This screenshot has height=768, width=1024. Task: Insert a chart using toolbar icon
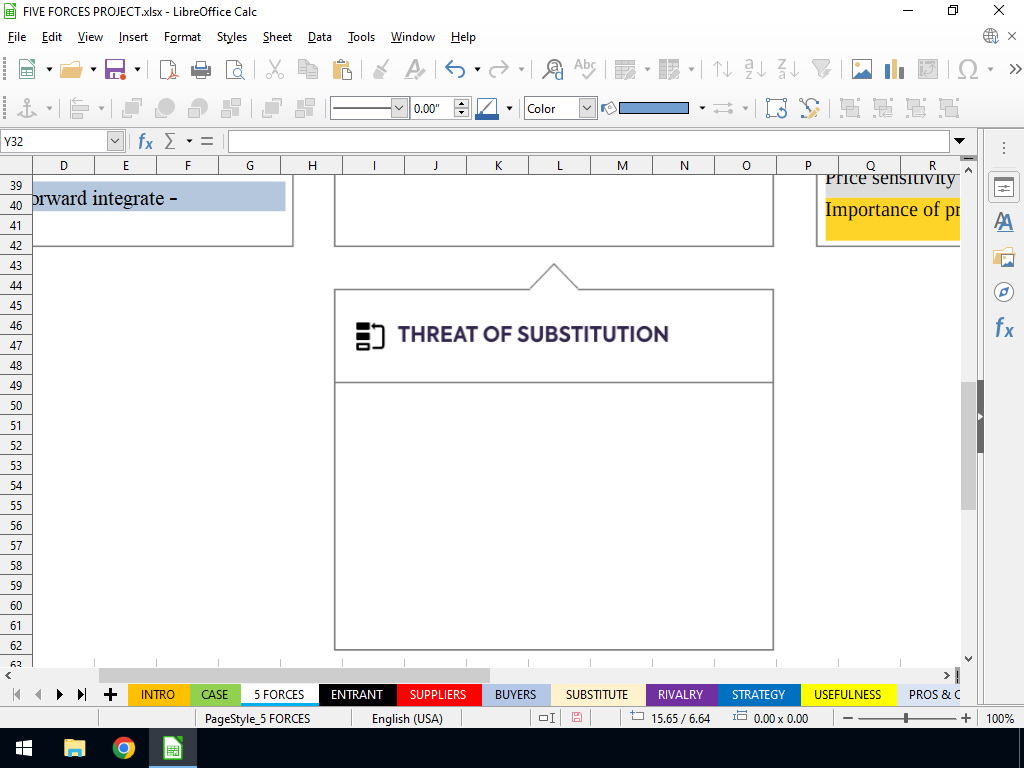click(894, 69)
